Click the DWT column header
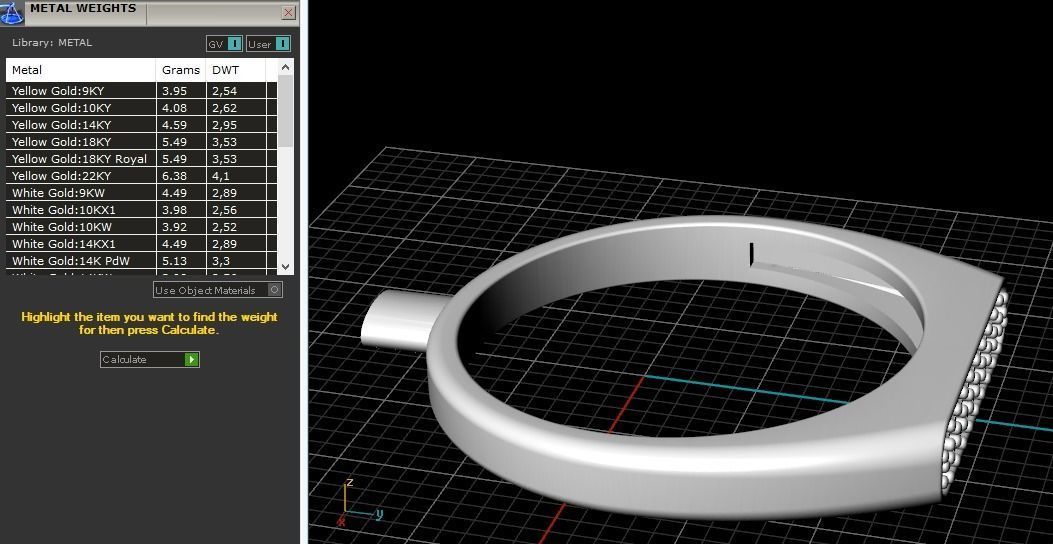 [x=236, y=70]
